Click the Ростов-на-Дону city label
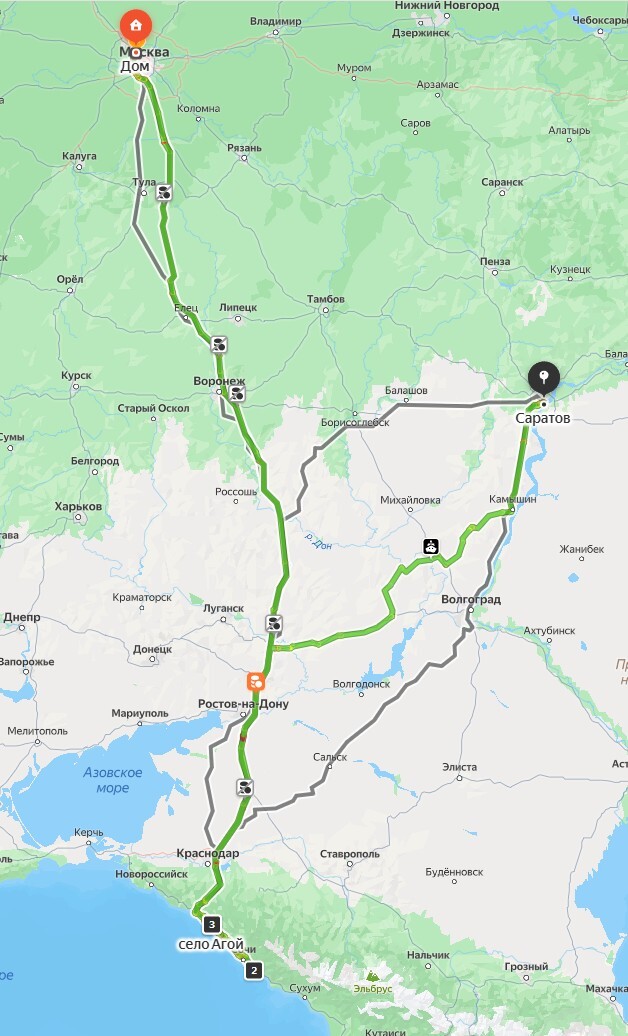Viewport: 628px width, 1036px height. pyautogui.click(x=243, y=704)
